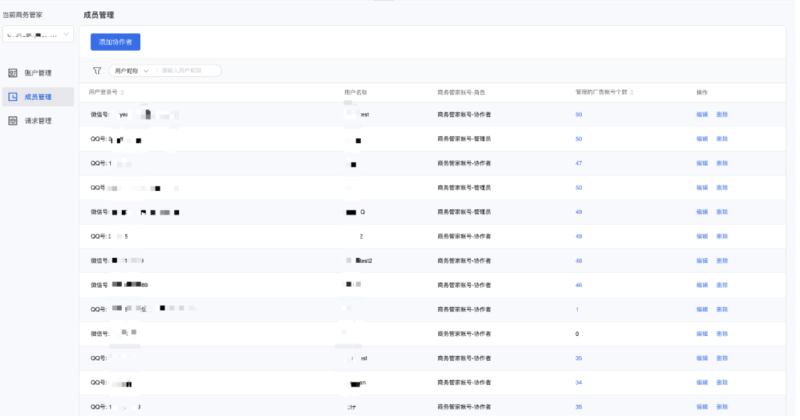
Task: Click the 请输入用户昵称 search field
Action: pyautogui.click(x=188, y=71)
